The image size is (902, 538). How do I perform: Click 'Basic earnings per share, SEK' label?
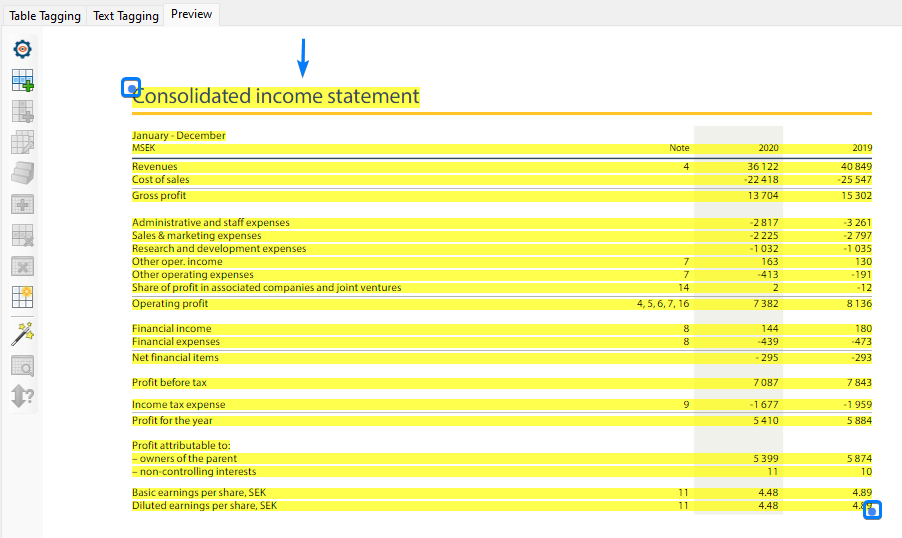[198, 493]
